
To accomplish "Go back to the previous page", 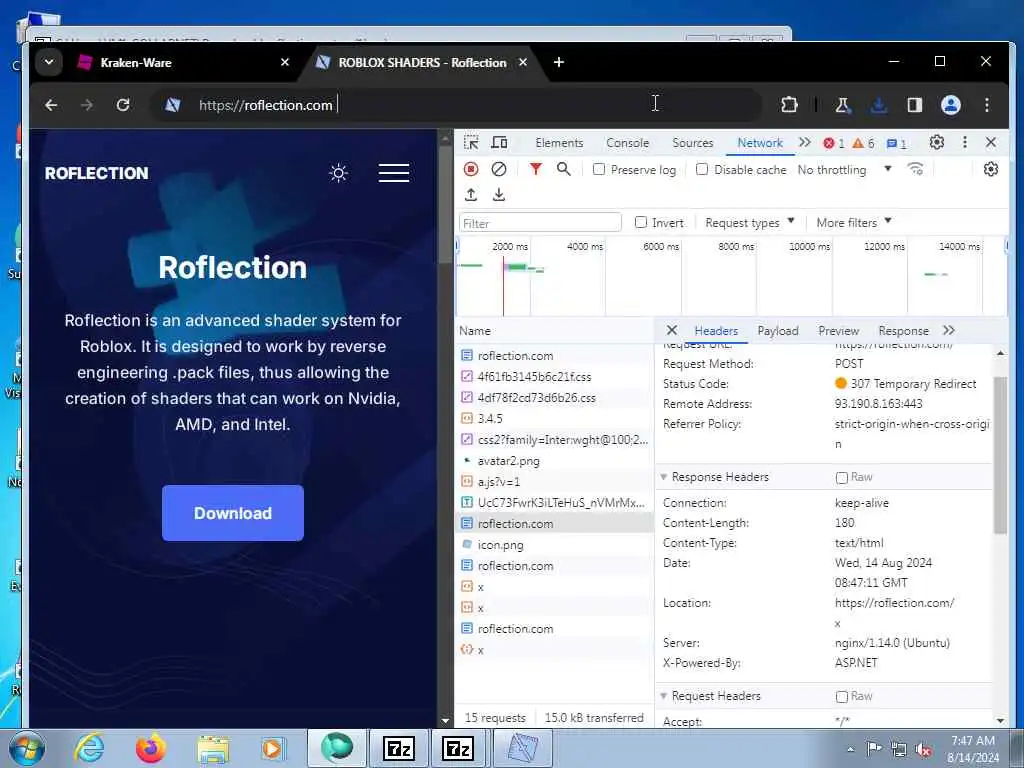I will point(51,104).
